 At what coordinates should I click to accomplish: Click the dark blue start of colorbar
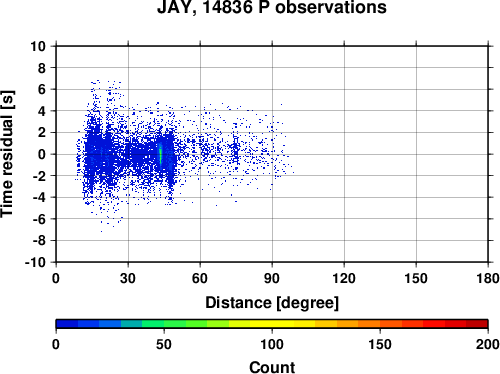tap(67, 324)
